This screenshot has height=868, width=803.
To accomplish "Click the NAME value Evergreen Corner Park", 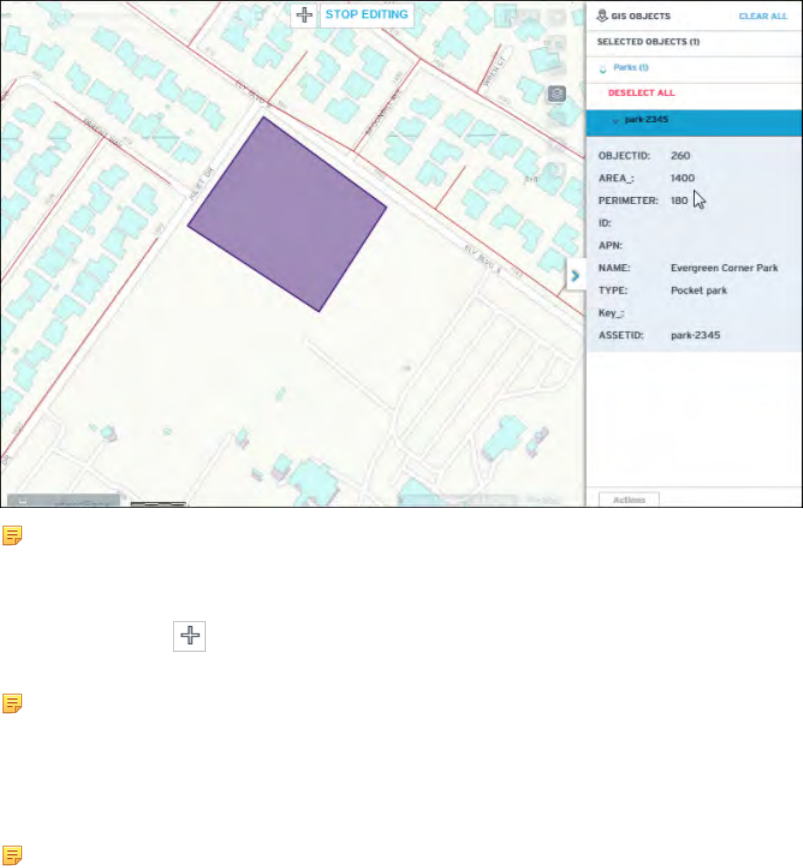I will point(724,268).
